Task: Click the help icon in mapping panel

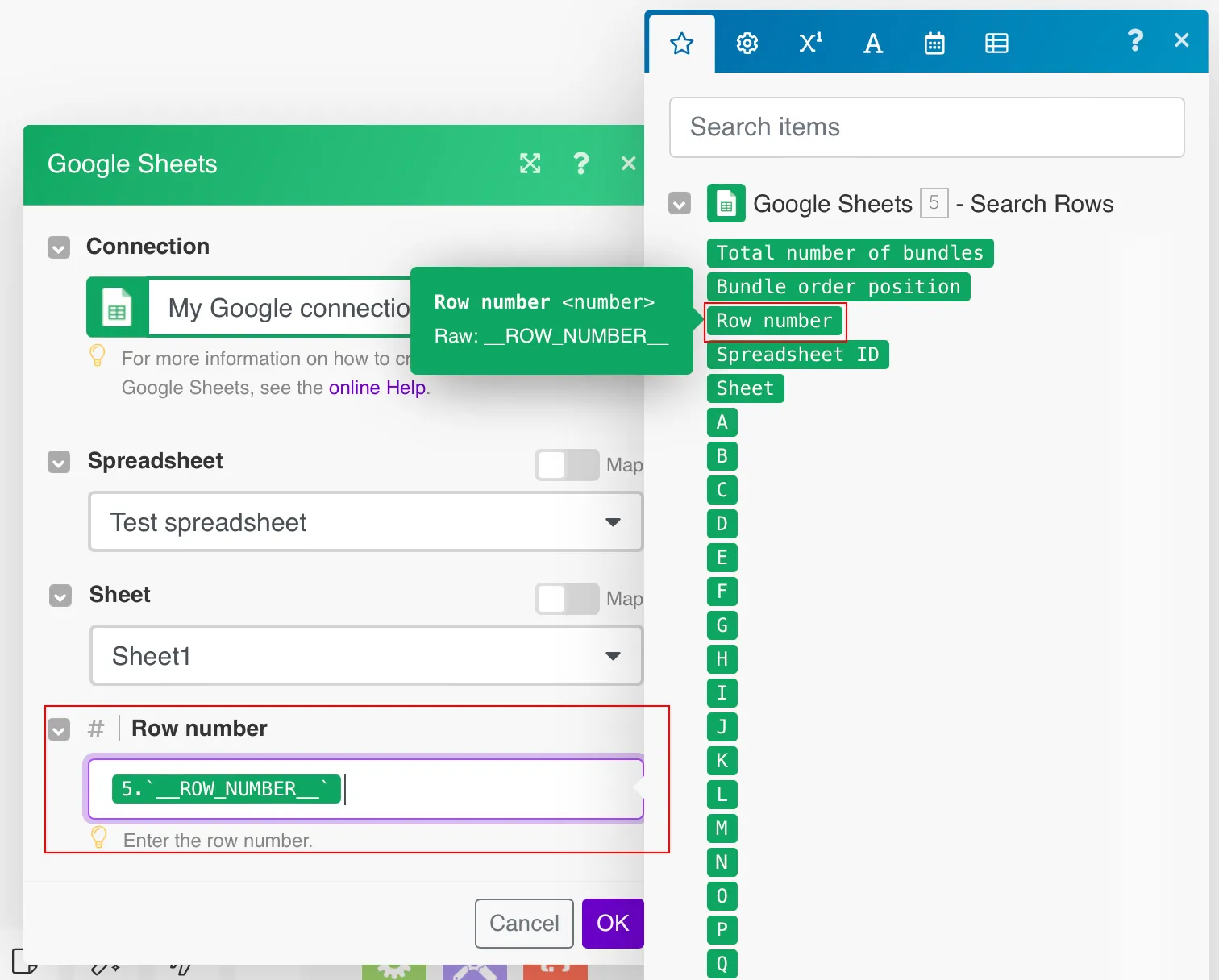Action: (x=1135, y=40)
